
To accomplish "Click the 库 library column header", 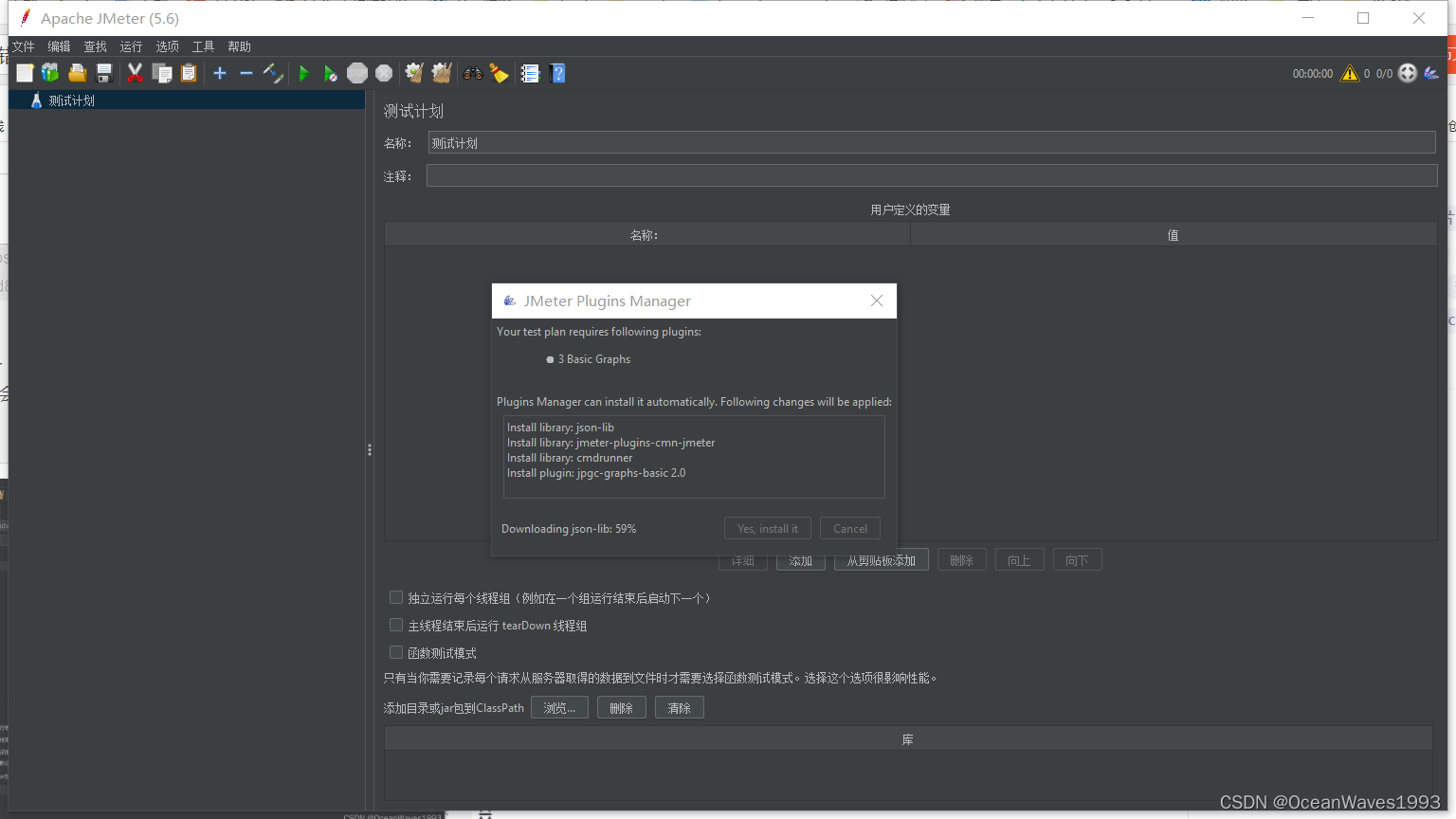I will pos(908,739).
